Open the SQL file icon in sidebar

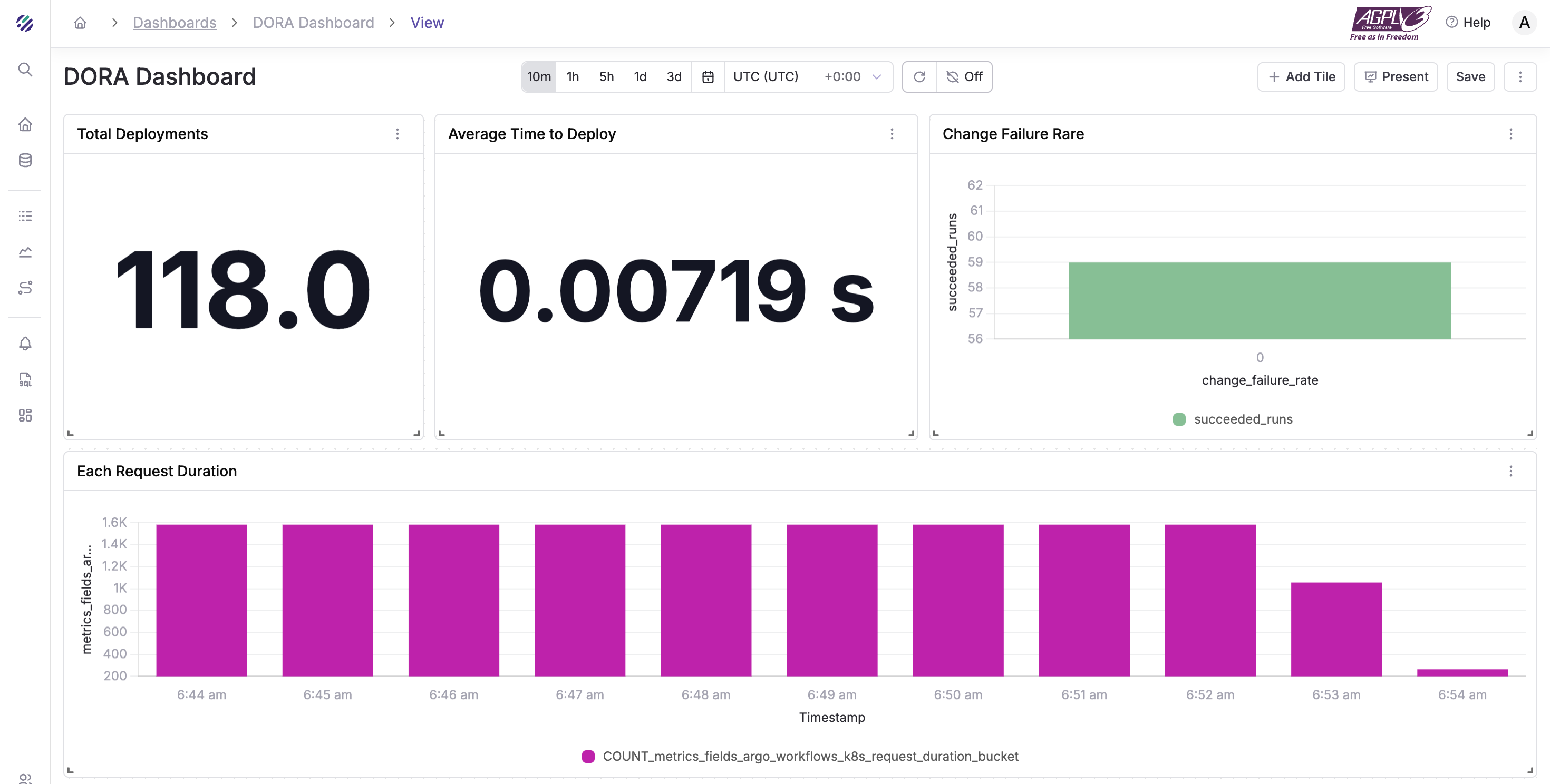[25, 379]
